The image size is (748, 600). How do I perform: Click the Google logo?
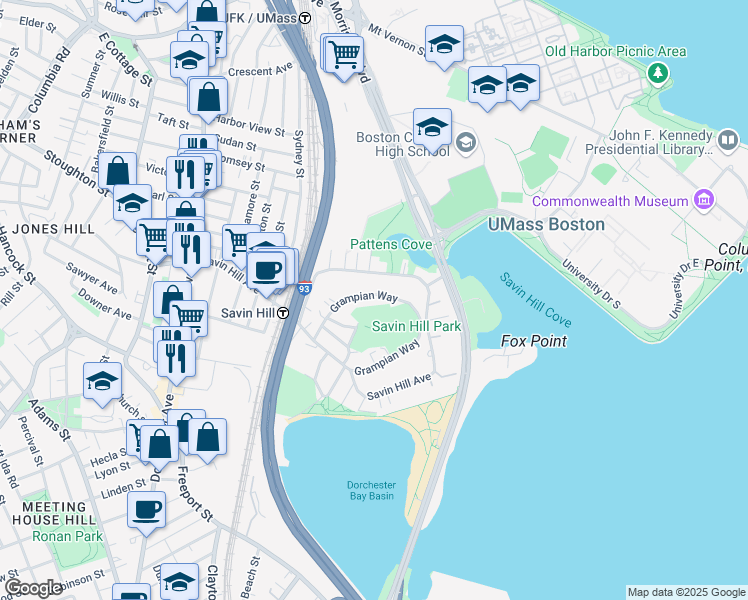33,588
